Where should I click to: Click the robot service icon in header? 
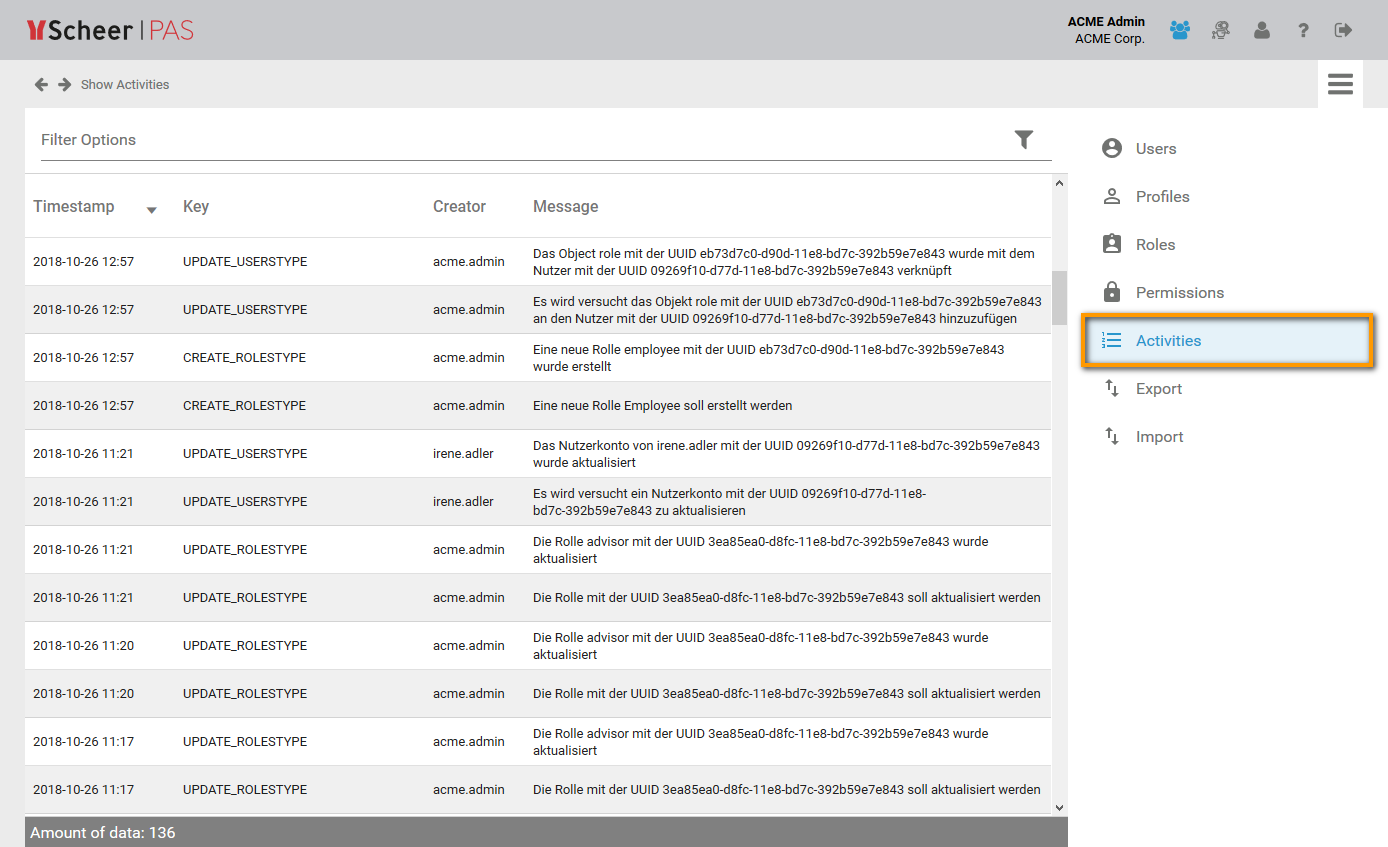coord(1220,30)
